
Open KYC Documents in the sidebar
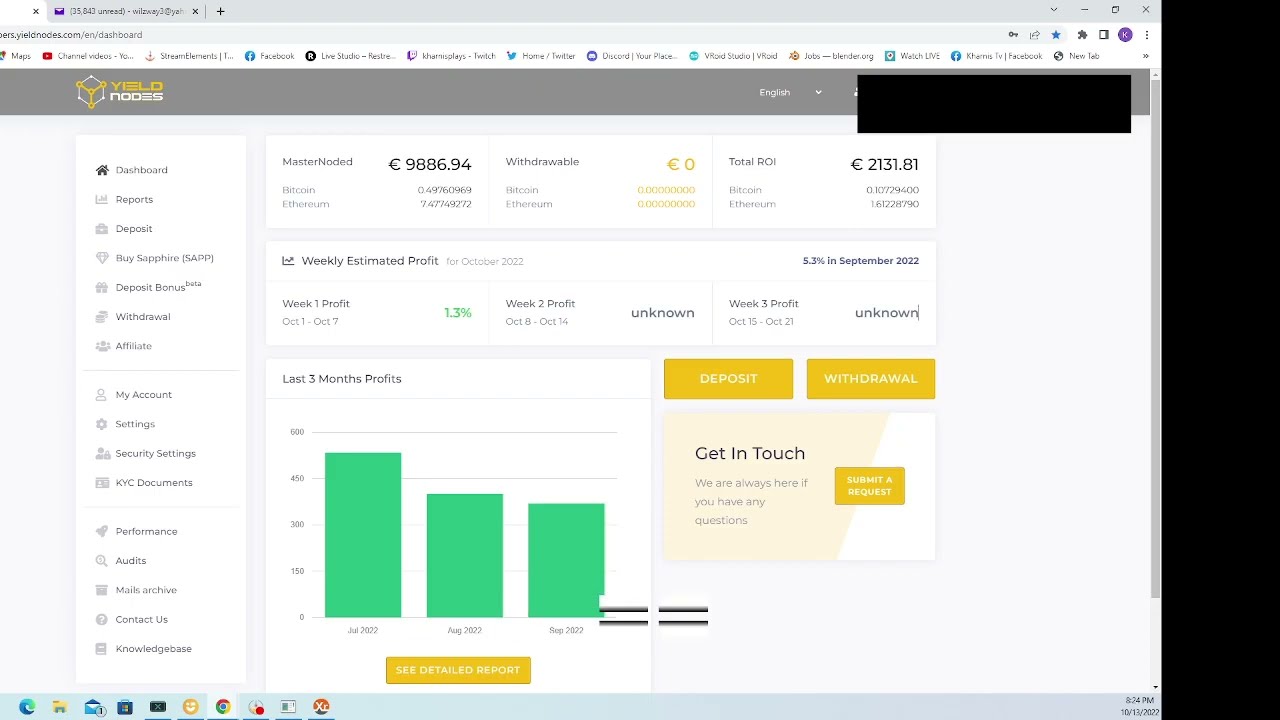coord(154,482)
